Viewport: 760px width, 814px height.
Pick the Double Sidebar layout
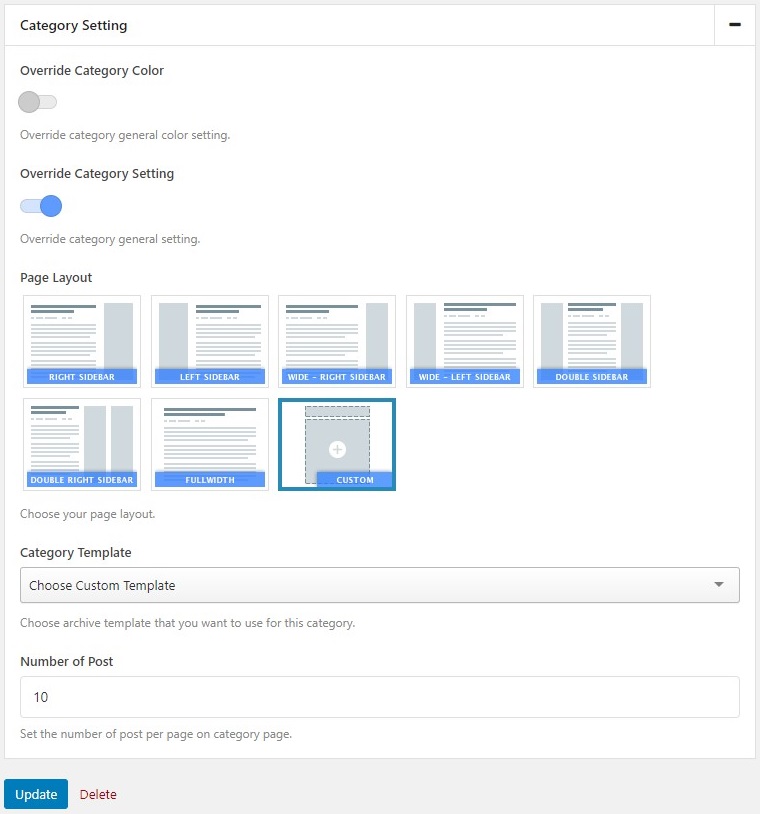click(592, 342)
